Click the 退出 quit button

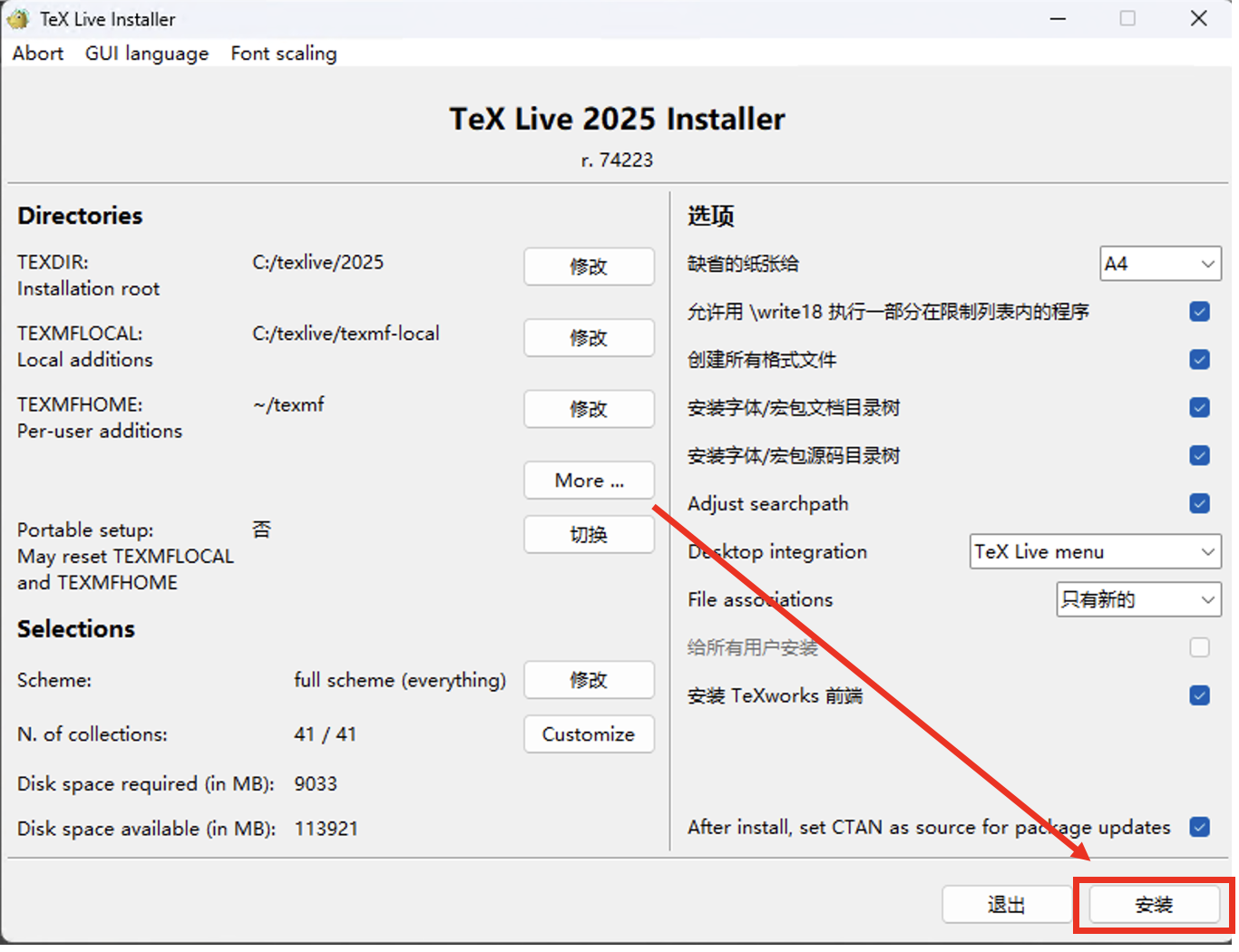[1006, 905]
